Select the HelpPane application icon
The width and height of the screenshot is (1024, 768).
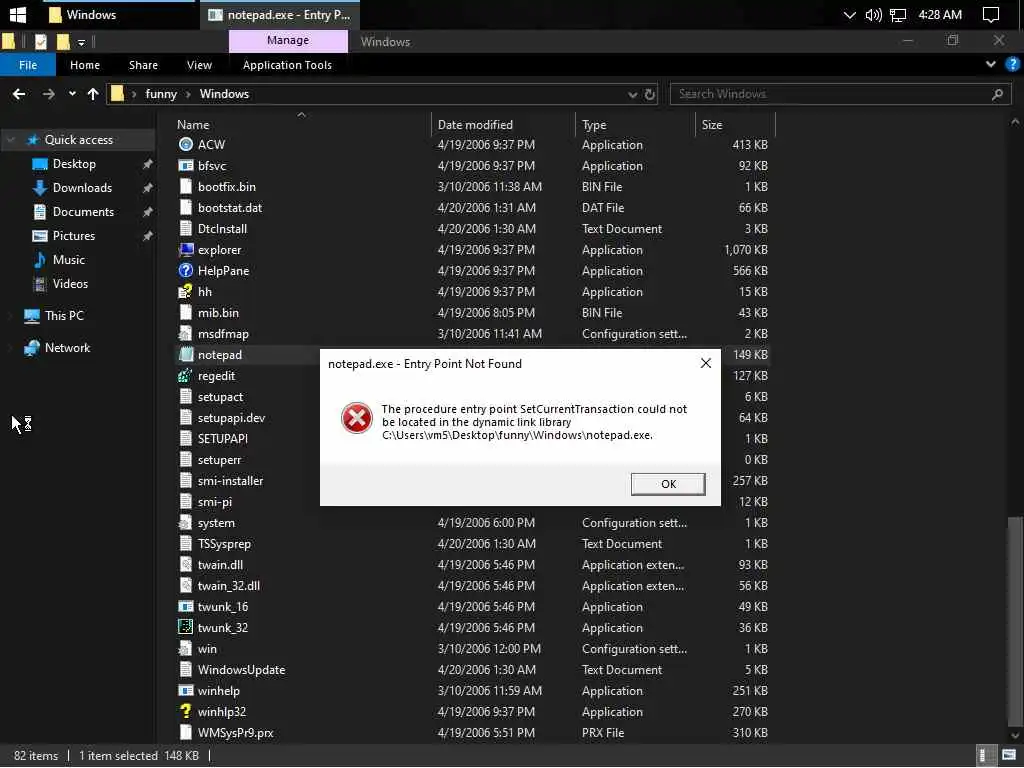[x=185, y=271]
